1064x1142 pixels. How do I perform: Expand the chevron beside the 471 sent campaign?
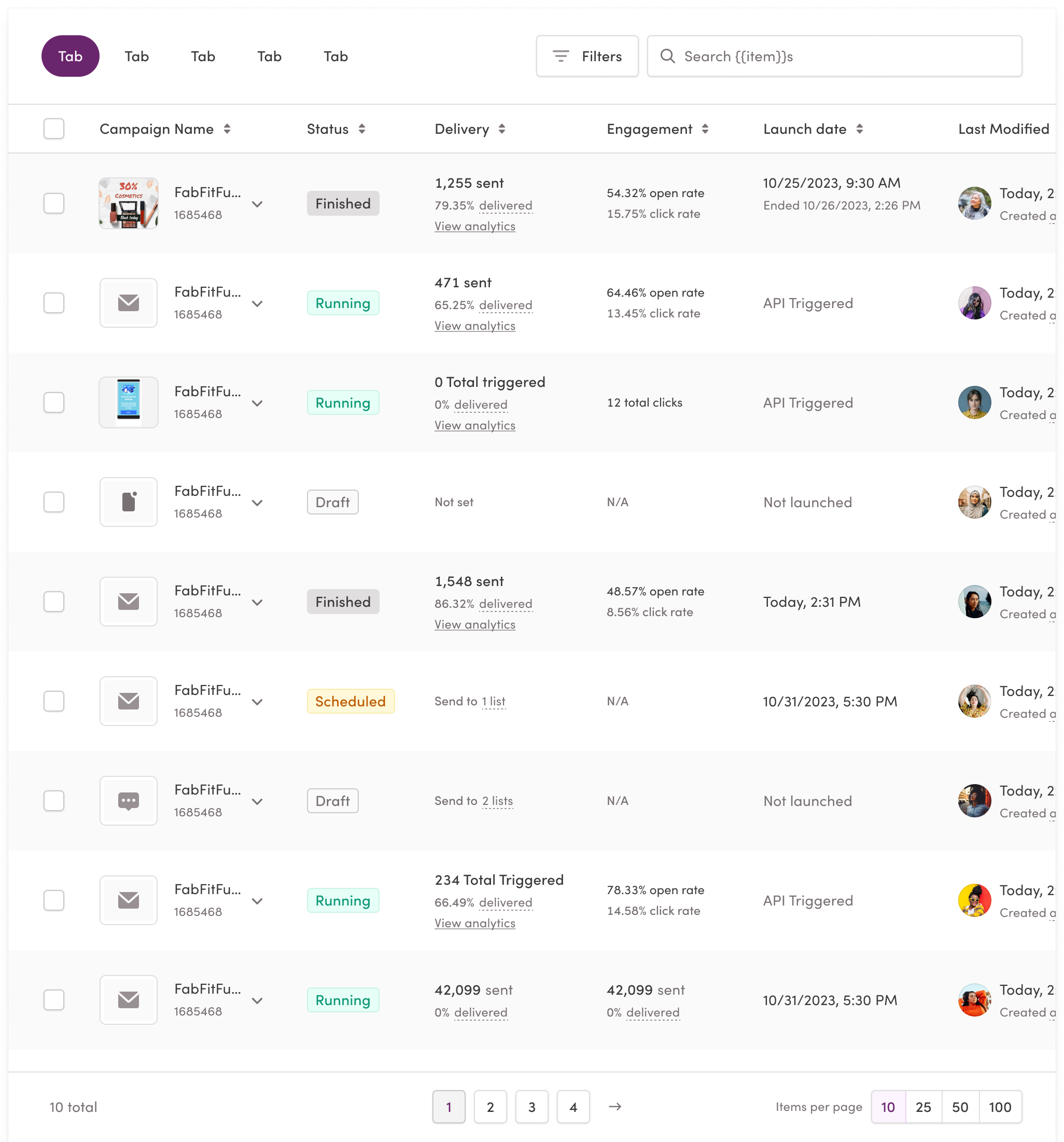tap(257, 304)
